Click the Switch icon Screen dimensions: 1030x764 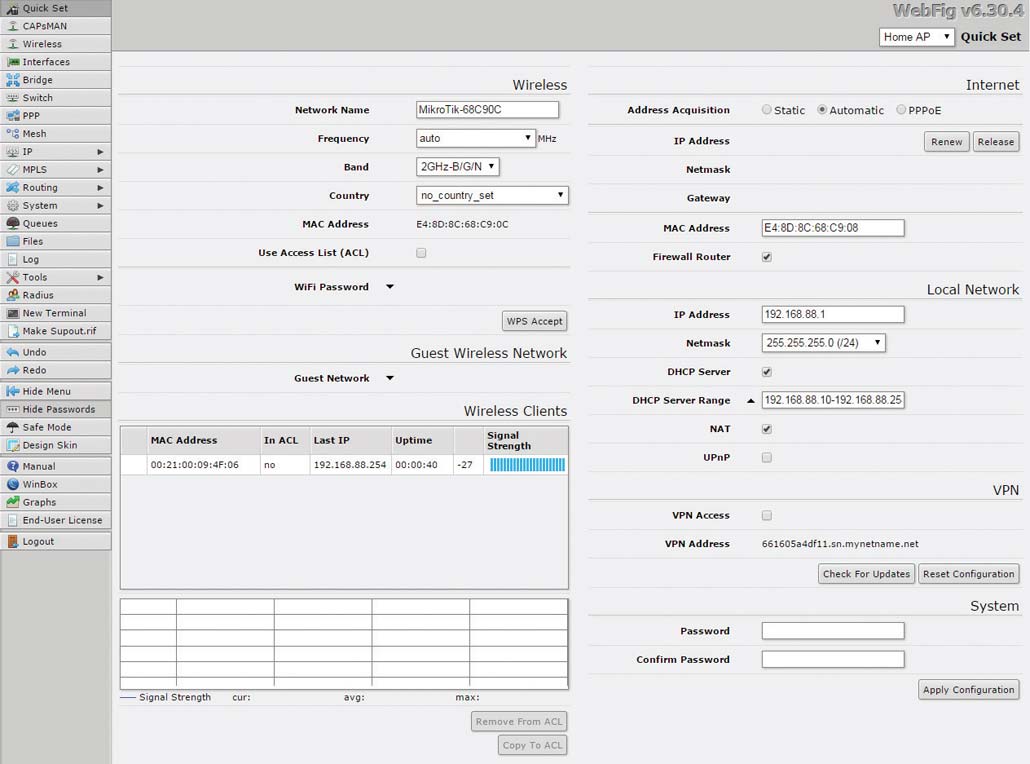click(x=12, y=98)
